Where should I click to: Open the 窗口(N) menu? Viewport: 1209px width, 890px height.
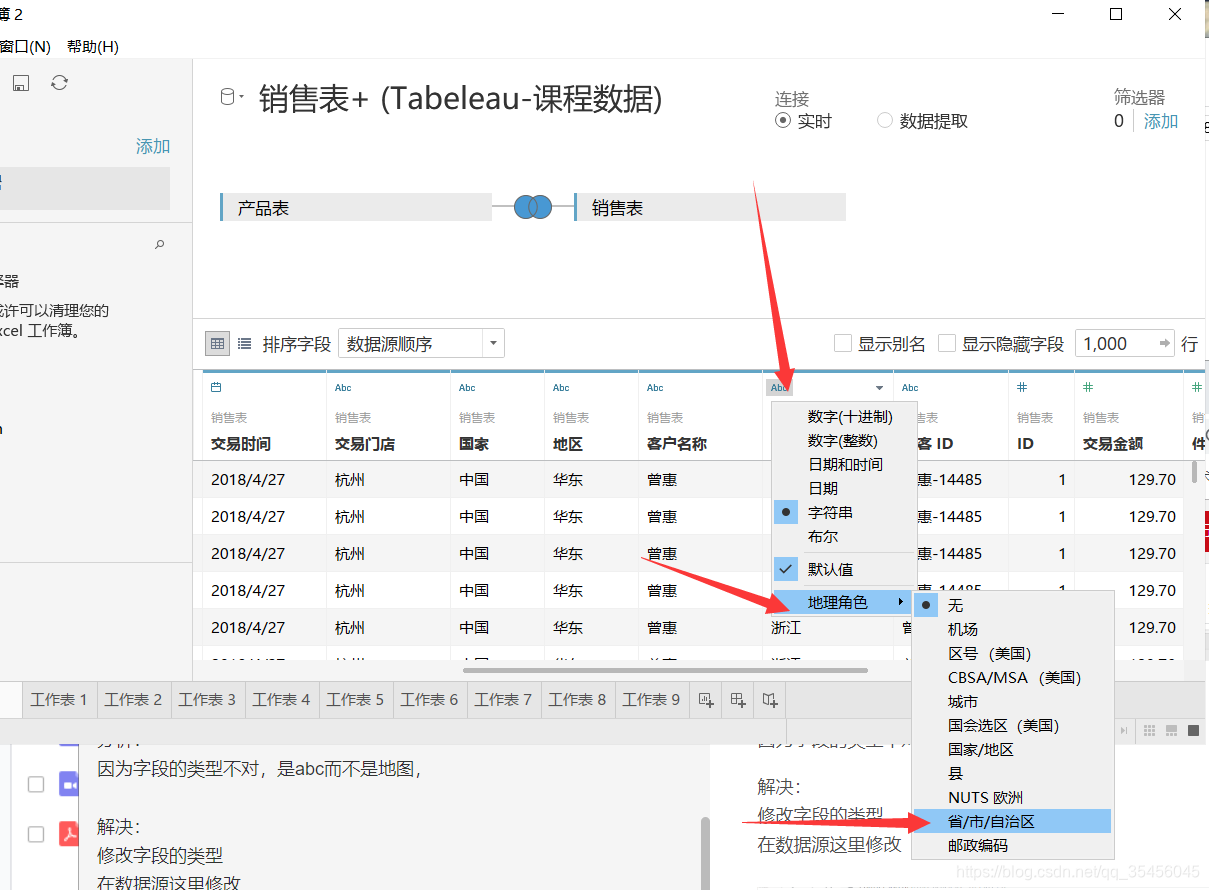[25, 46]
